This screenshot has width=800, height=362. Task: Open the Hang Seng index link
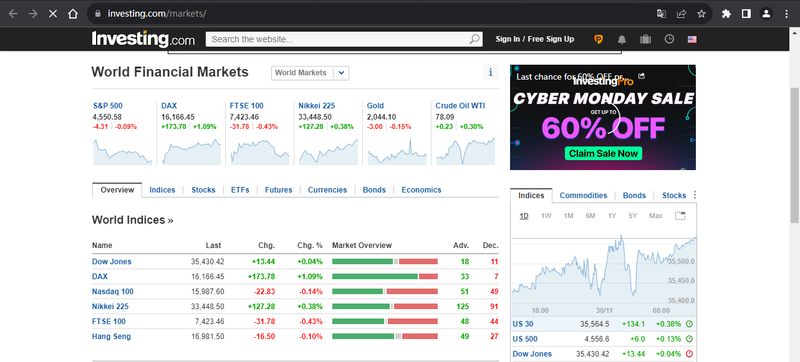(111, 337)
